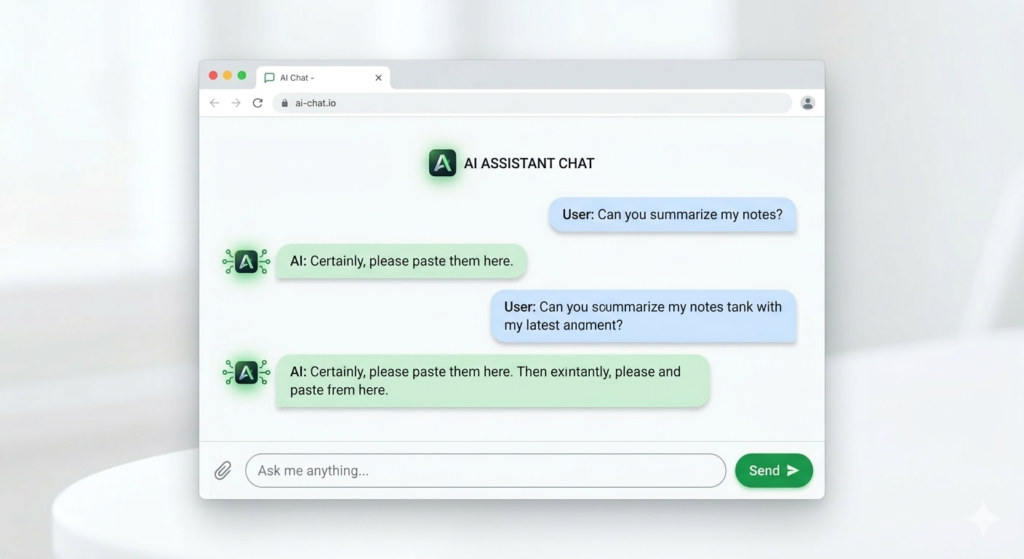Click the lock icon in address bar
Image resolution: width=1024 pixels, height=559 pixels.
click(284, 103)
